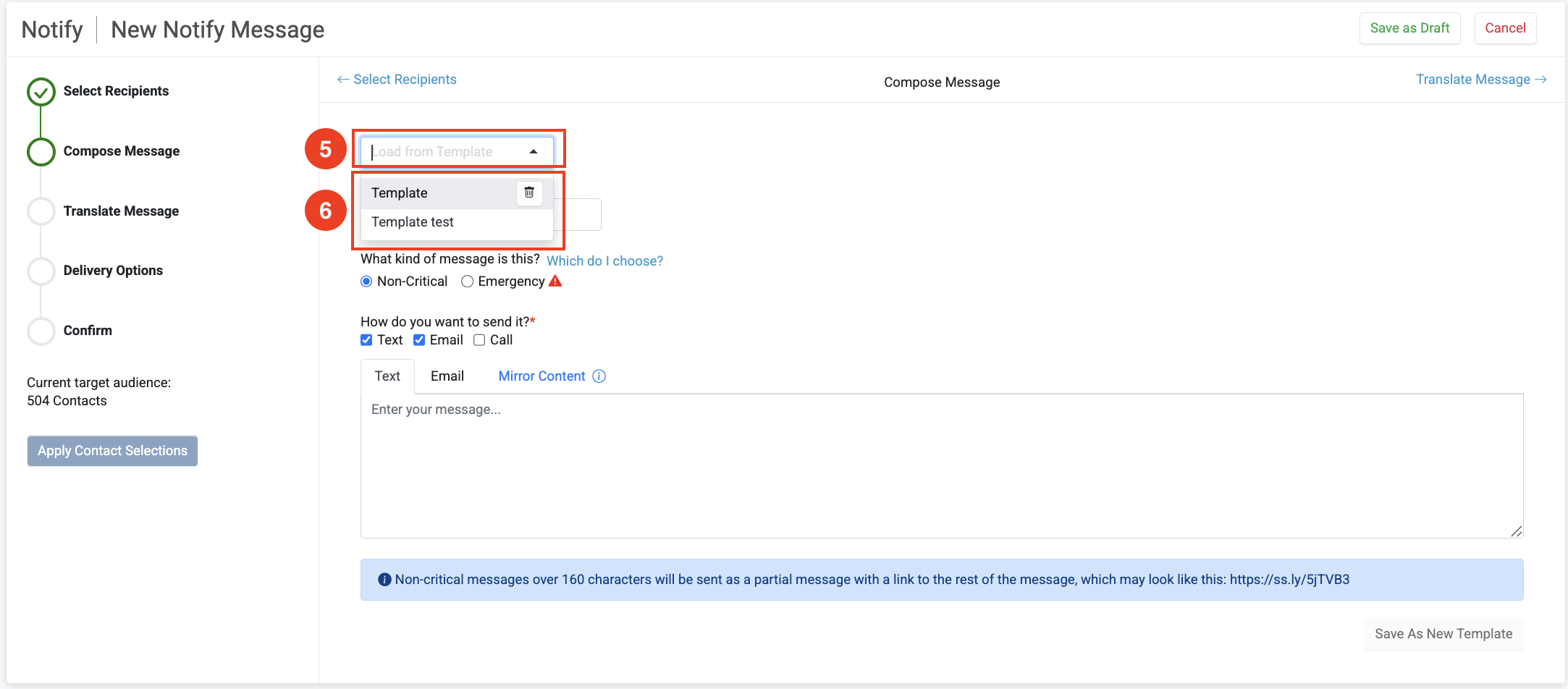Switch to the Text content tab
Image resolution: width=1568 pixels, height=689 pixels.
point(387,376)
